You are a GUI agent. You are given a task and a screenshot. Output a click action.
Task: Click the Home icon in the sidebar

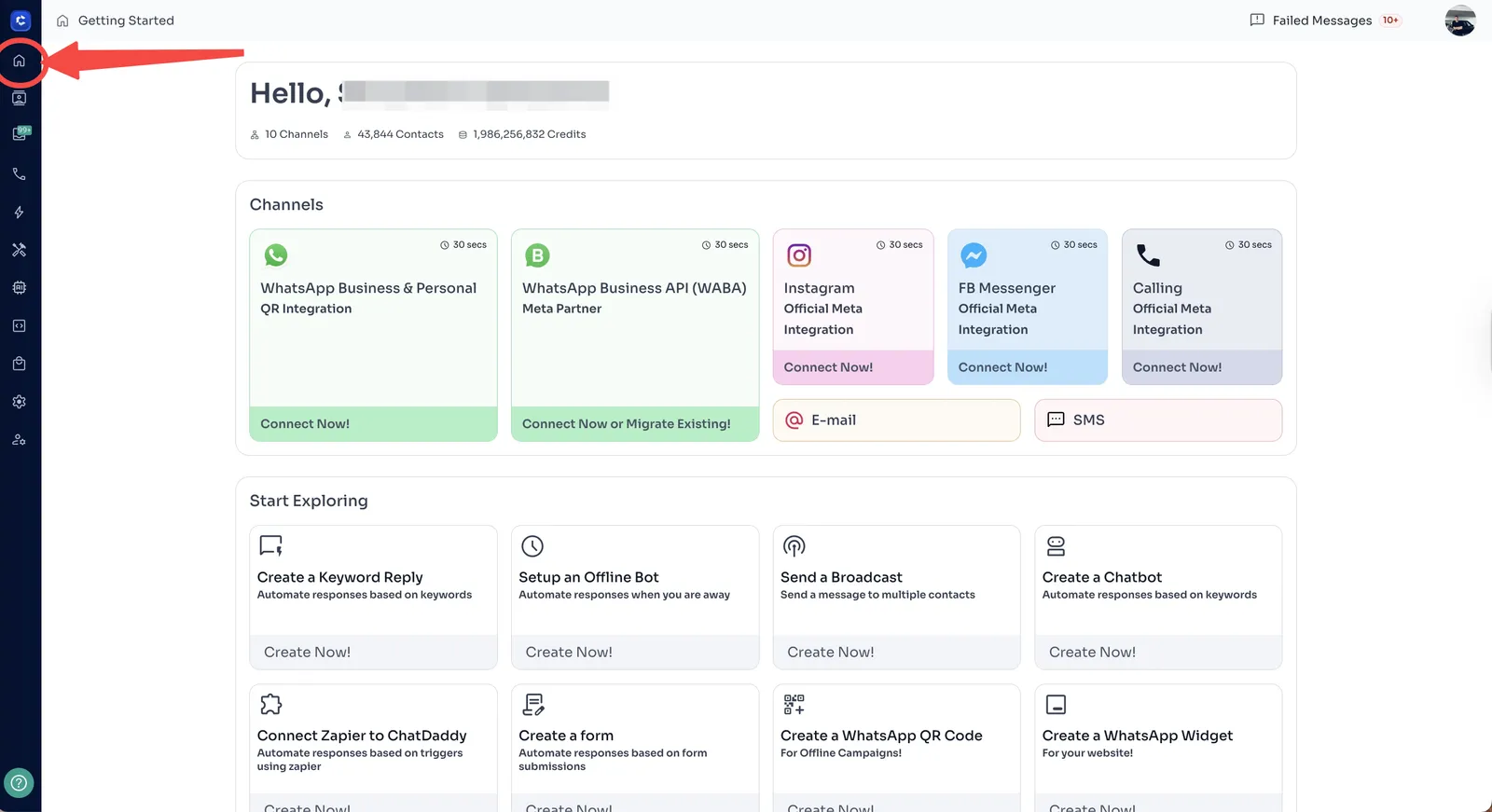[x=19, y=61]
